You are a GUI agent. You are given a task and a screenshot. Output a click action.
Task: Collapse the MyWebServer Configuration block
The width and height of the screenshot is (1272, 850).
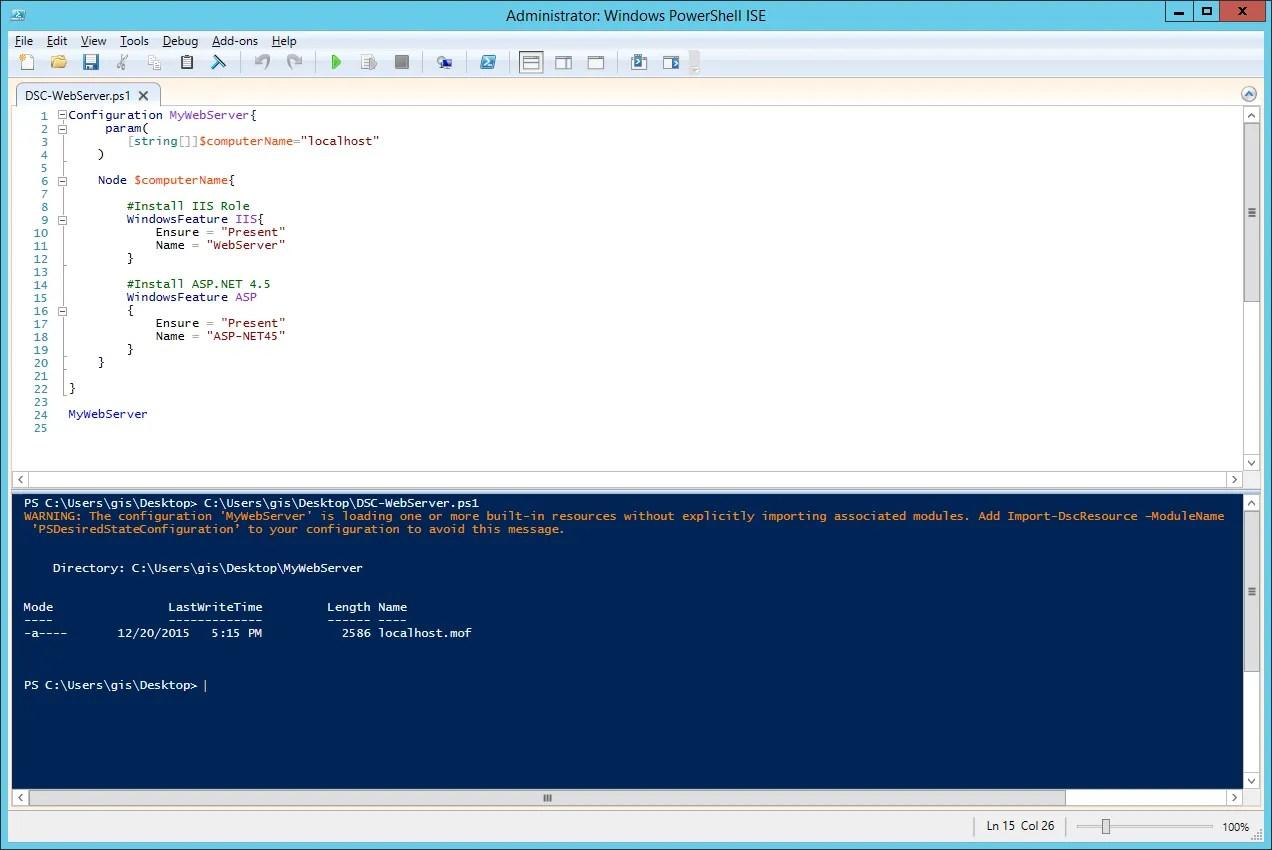click(x=62, y=114)
